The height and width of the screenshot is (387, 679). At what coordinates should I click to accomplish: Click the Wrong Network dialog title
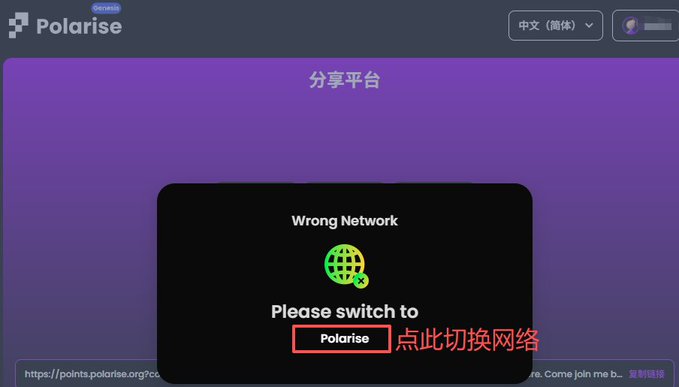[345, 221]
